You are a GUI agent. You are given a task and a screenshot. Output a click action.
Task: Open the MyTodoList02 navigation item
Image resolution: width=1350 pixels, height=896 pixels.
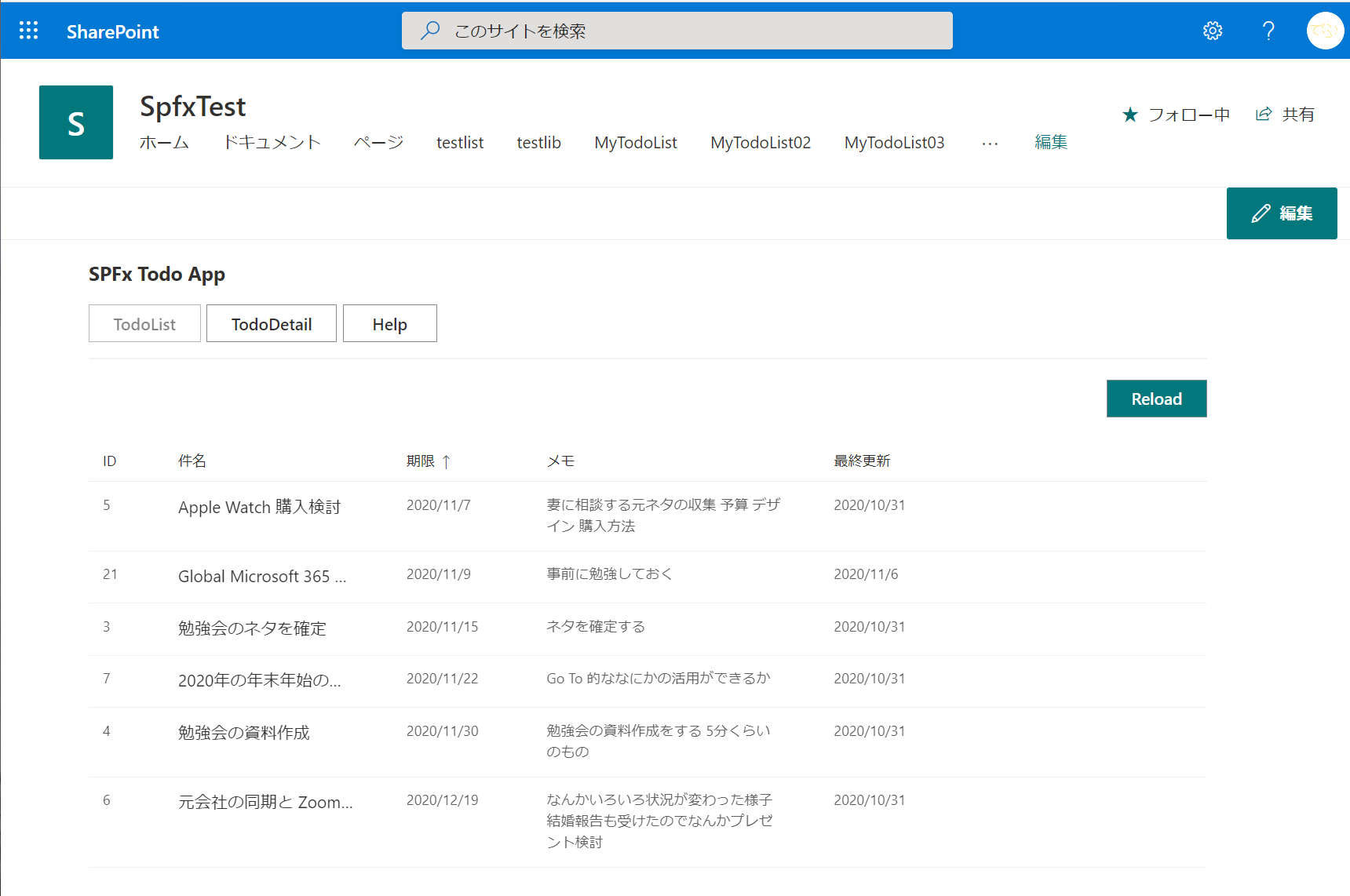tap(760, 143)
